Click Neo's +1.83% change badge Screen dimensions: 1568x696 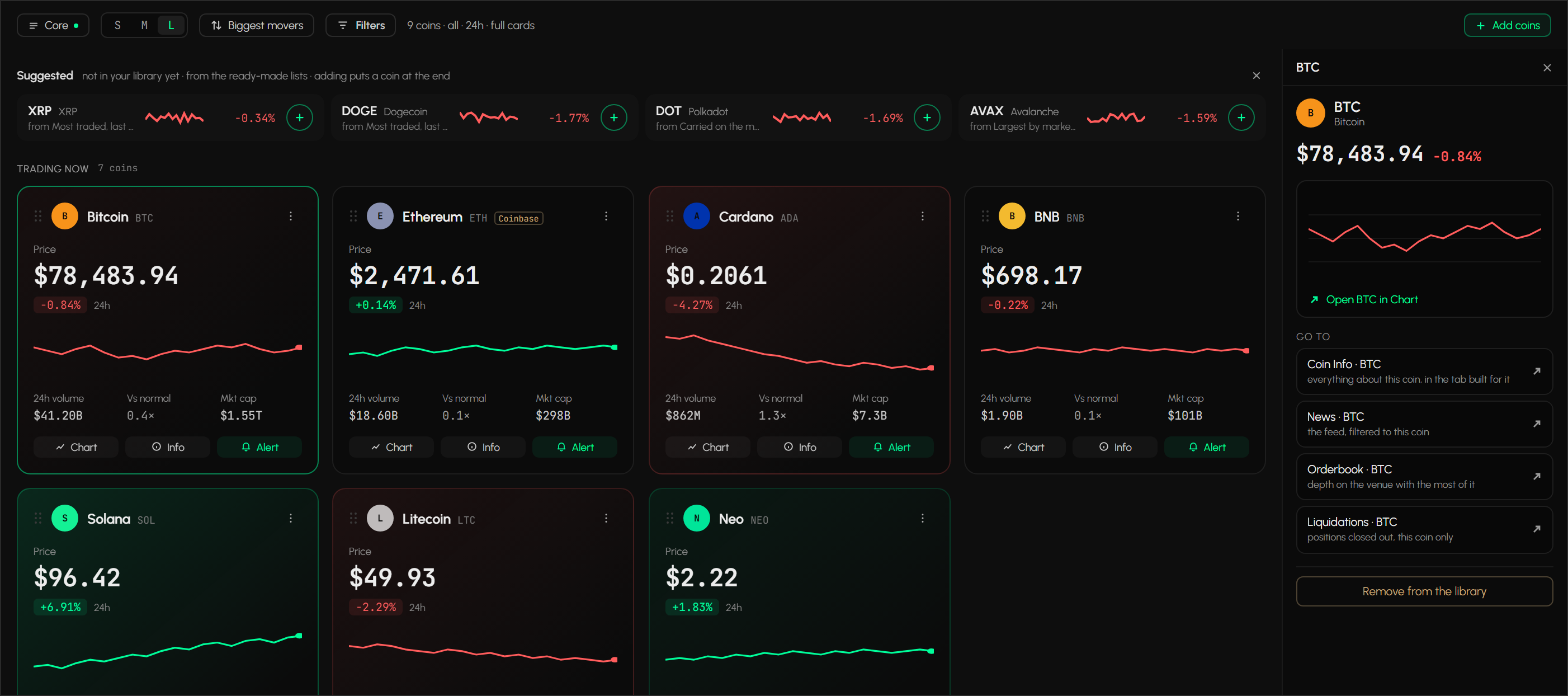pyautogui.click(x=692, y=607)
